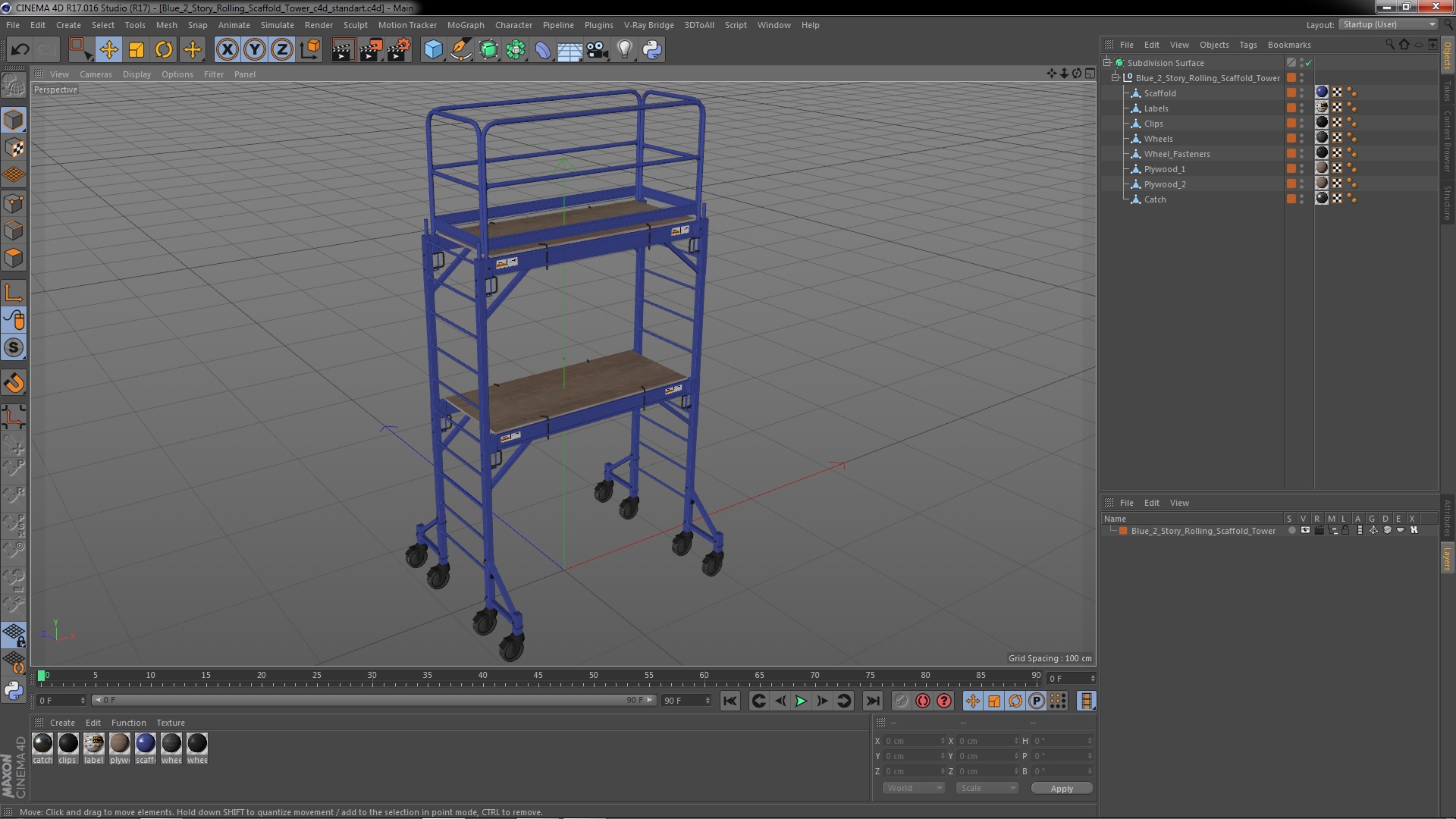The height and width of the screenshot is (819, 1456).
Task: Click the Apply button
Action: 1062,789
